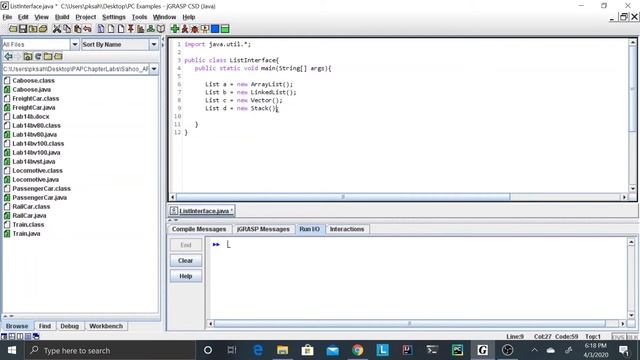Screen dimensions: 640x360
Task: Open the Settings menu
Action: tap(114, 17)
